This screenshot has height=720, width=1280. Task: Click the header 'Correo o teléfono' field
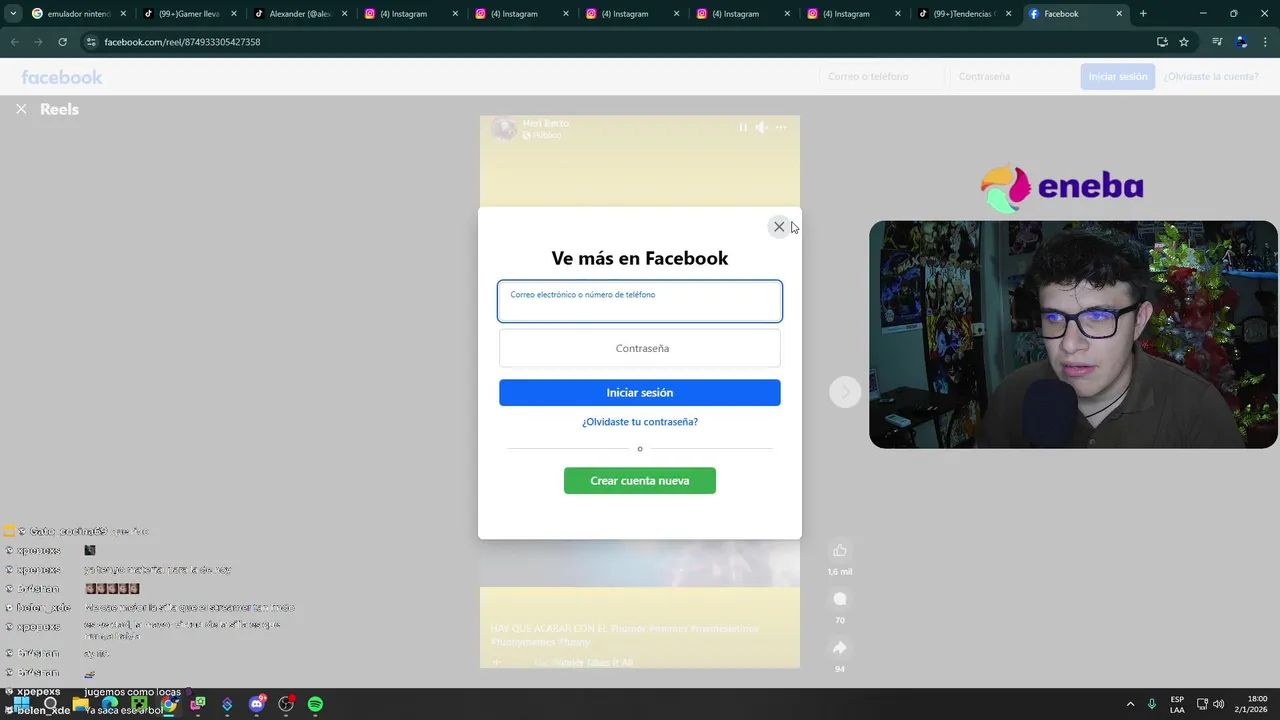tap(881, 77)
